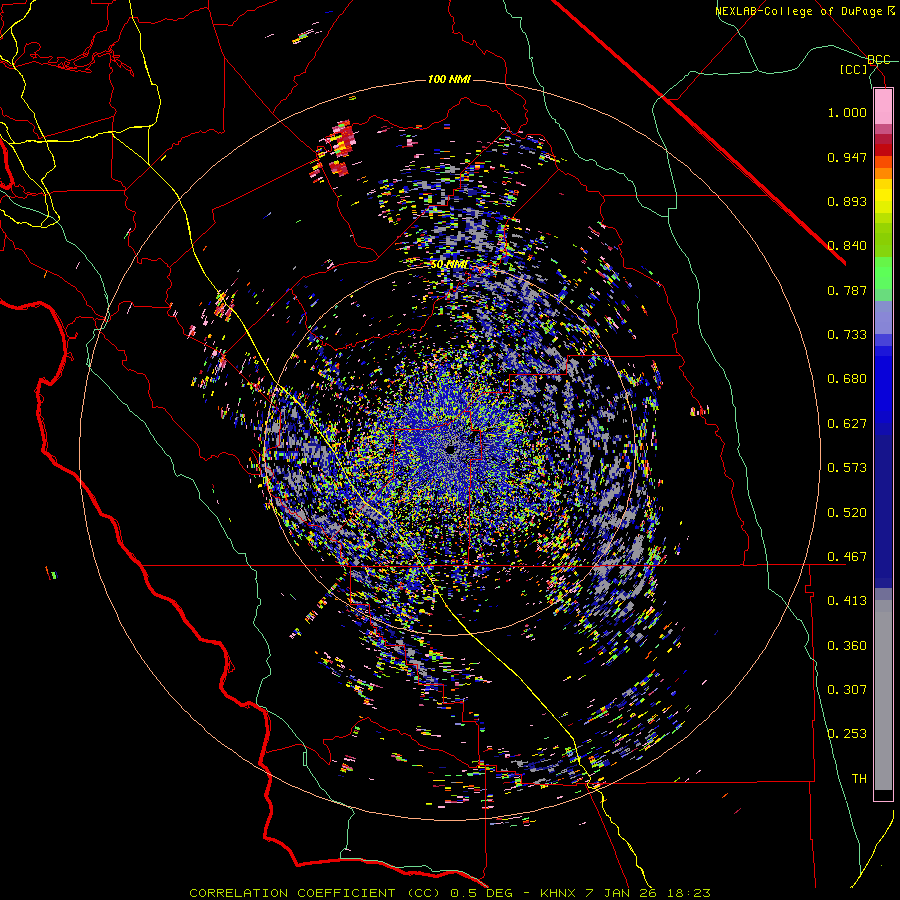900x900 pixels.
Task: Pick the dark navy color bar segment
Action: 883,505
